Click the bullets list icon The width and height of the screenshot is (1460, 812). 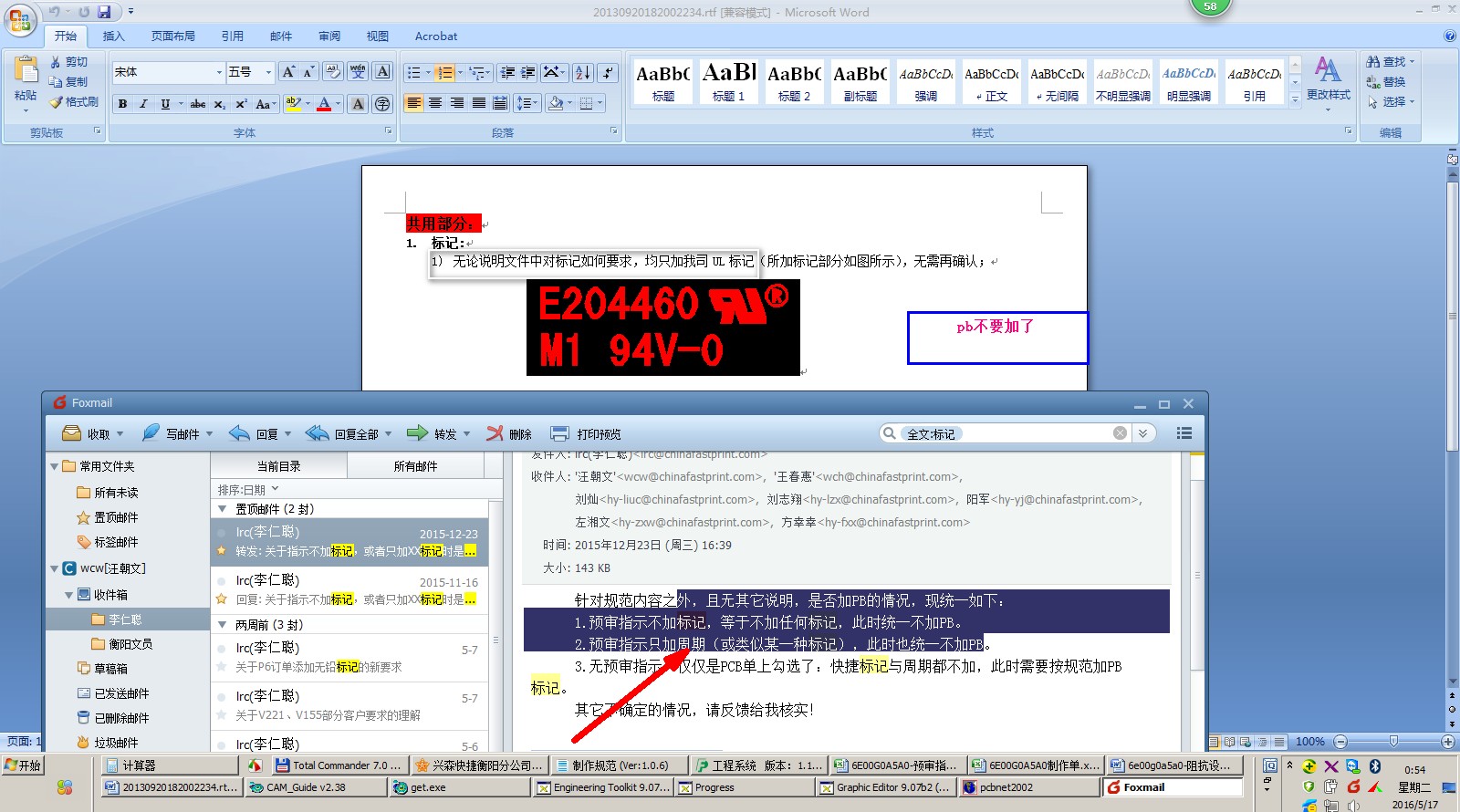click(x=414, y=72)
